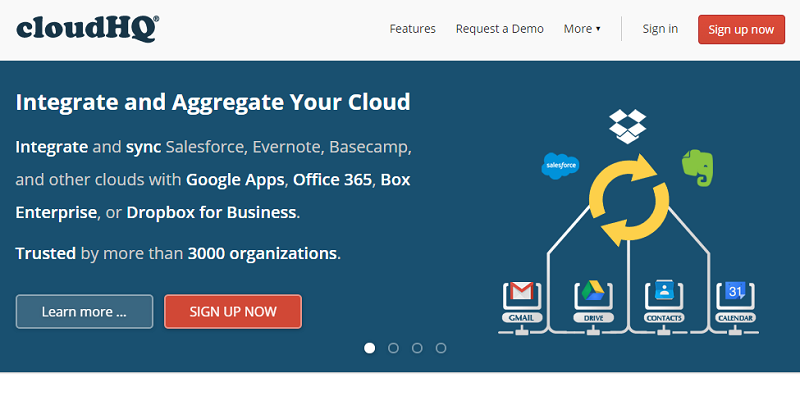Click the text Dropbox for Business

click(x=211, y=212)
